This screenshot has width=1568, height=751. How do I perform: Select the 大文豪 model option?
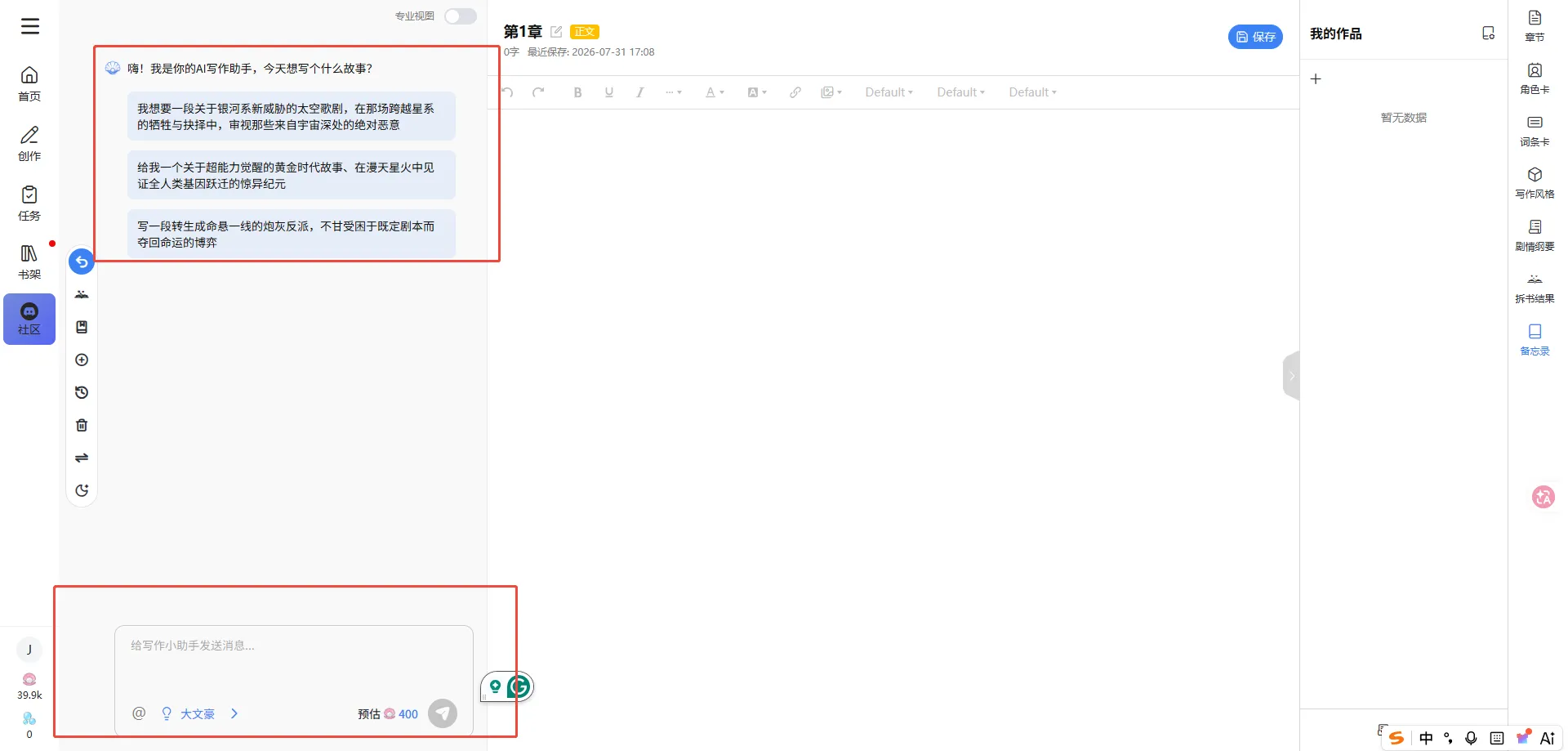(x=197, y=713)
